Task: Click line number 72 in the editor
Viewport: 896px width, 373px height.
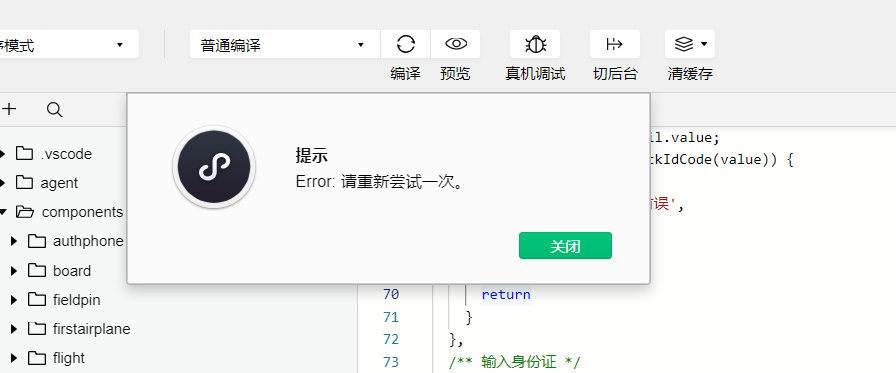Action: [x=391, y=339]
